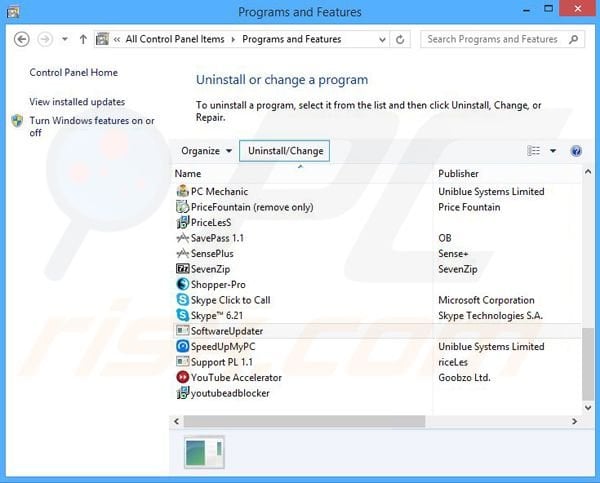600x483 pixels.
Task: Select the youtubeadblocker icon
Action: click(183, 393)
